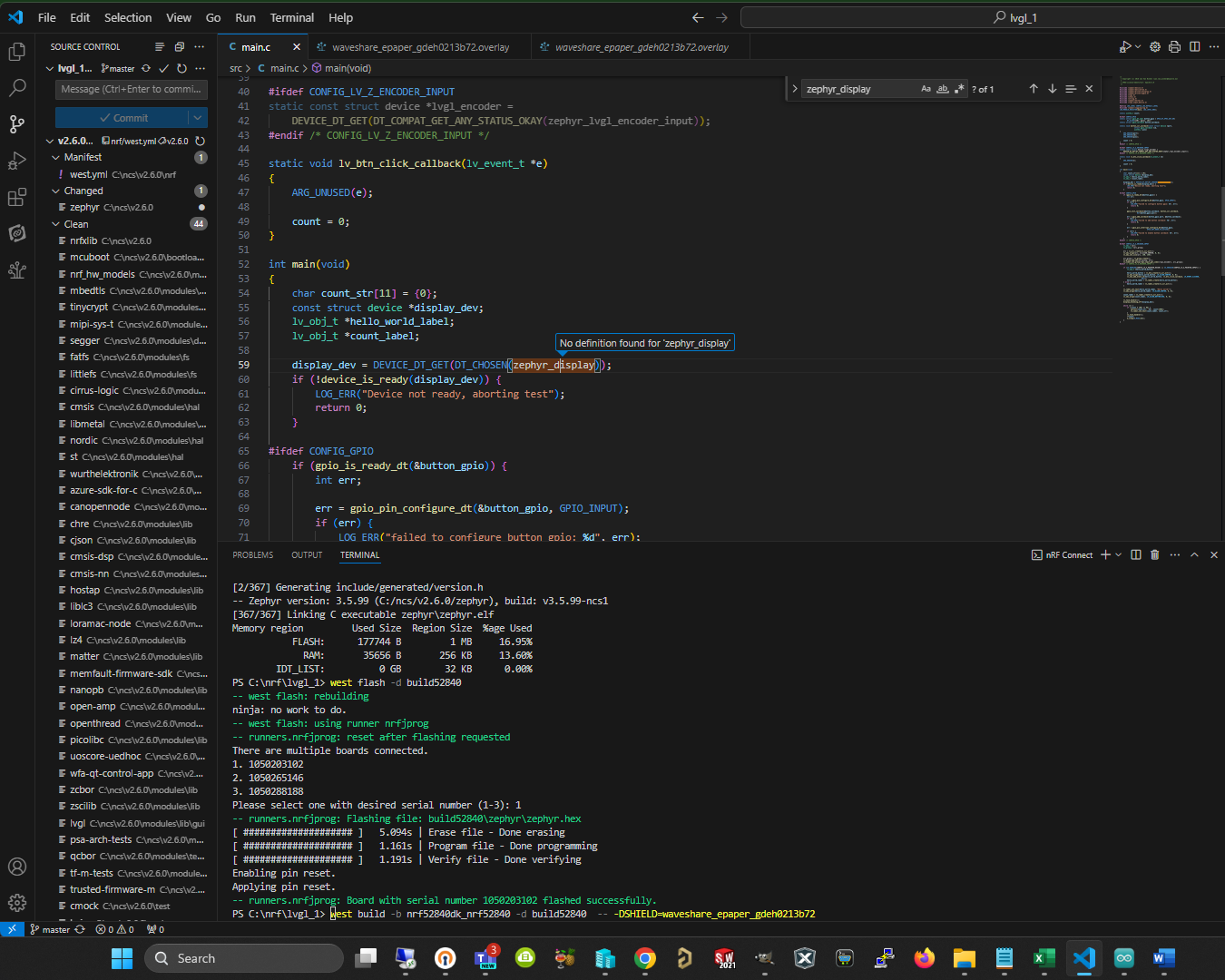Click the zephyr_display find input
The width and height of the screenshot is (1225, 980).
(859, 88)
